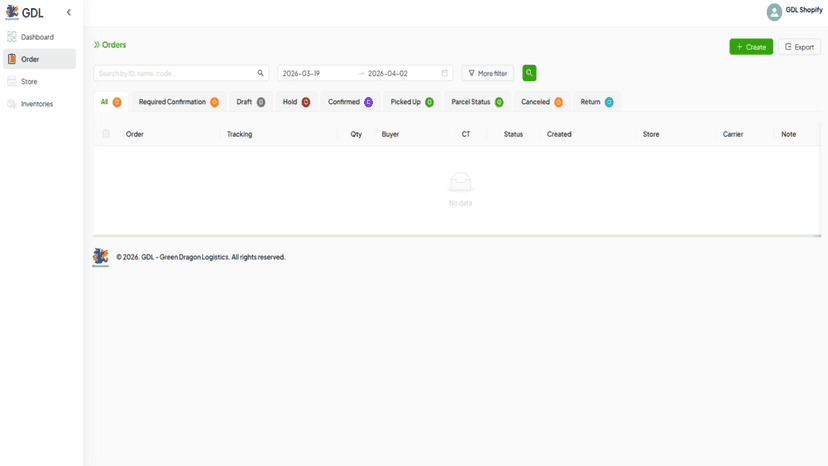Switch to the All tab
The height and width of the screenshot is (466, 828).
pos(111,102)
